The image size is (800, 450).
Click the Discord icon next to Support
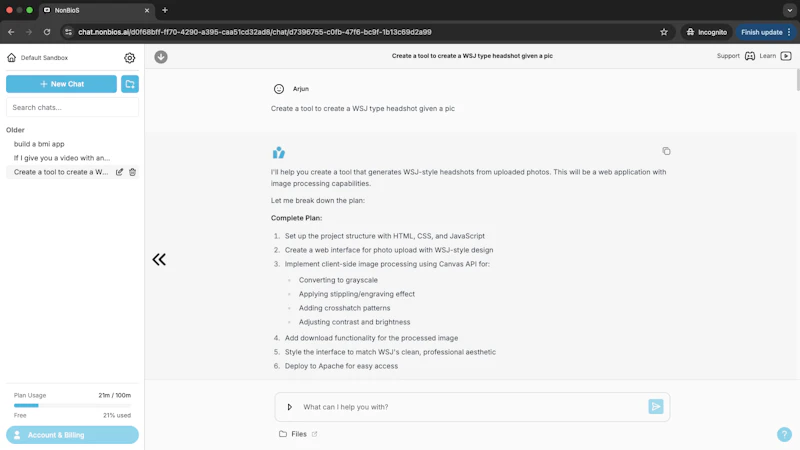[x=749, y=56]
